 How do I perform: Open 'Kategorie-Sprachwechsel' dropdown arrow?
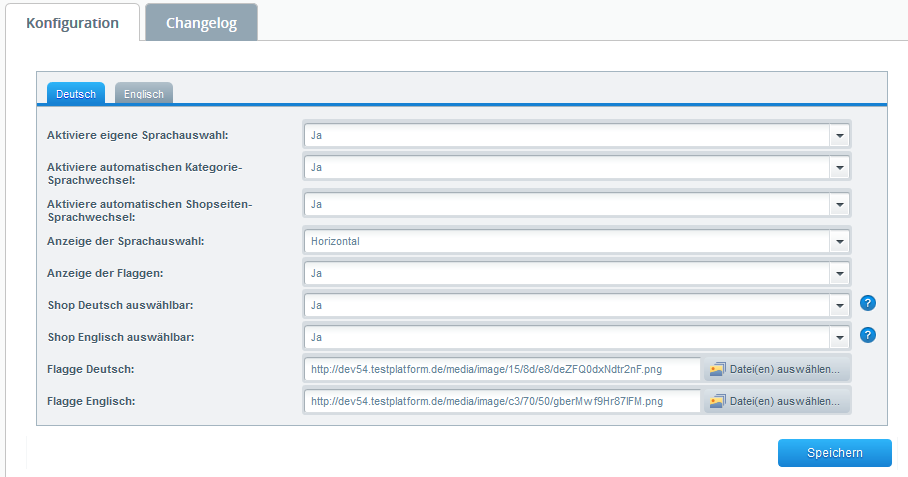(839, 167)
